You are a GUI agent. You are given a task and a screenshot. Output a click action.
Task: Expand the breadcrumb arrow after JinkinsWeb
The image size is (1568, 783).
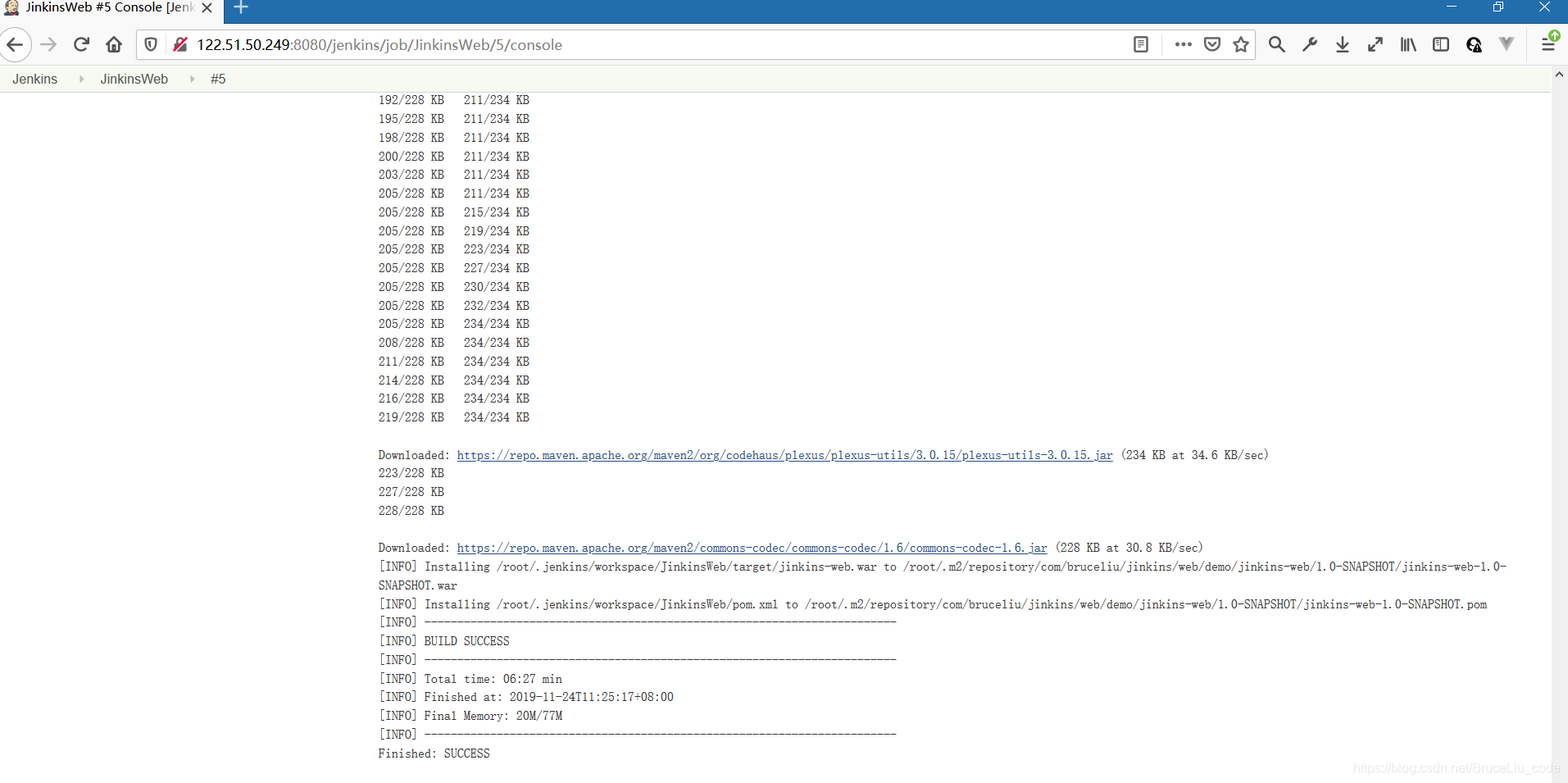click(x=192, y=79)
